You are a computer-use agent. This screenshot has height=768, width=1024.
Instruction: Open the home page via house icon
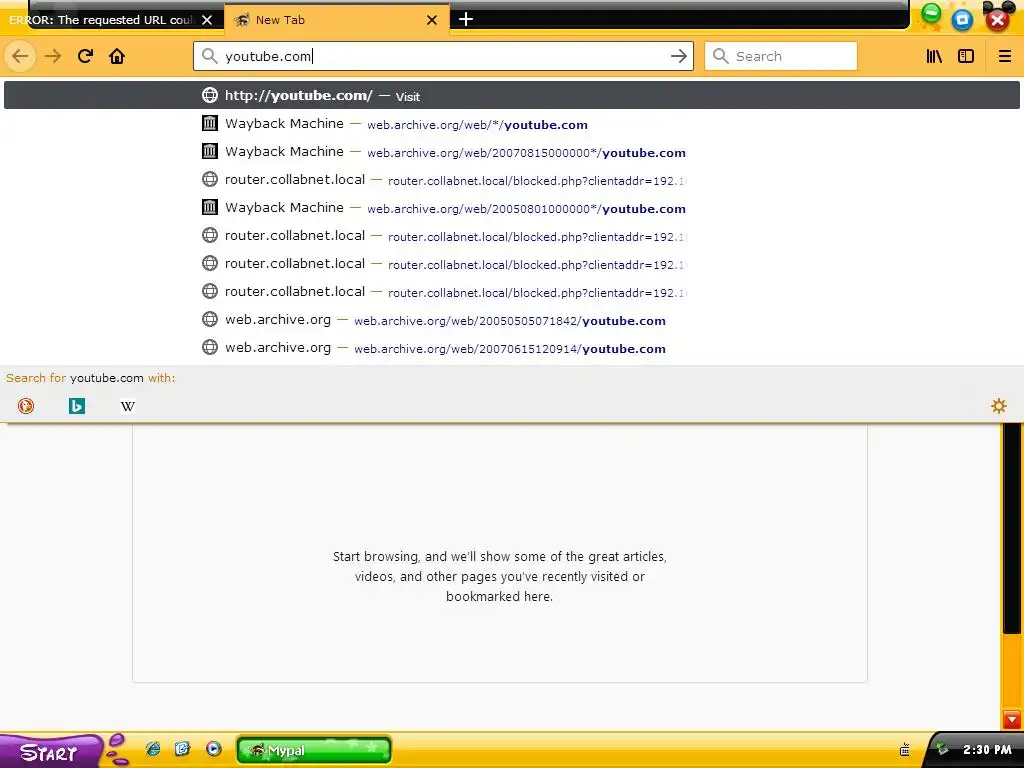pos(117,56)
